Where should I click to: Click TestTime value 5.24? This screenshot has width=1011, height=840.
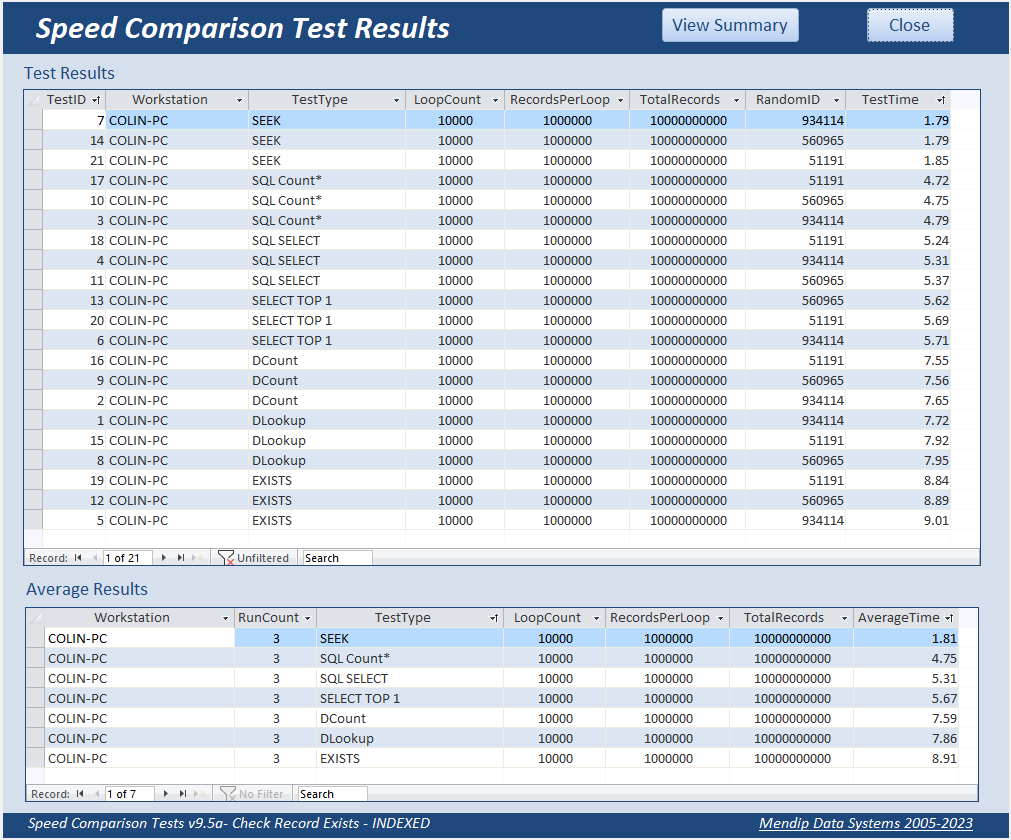coord(898,240)
